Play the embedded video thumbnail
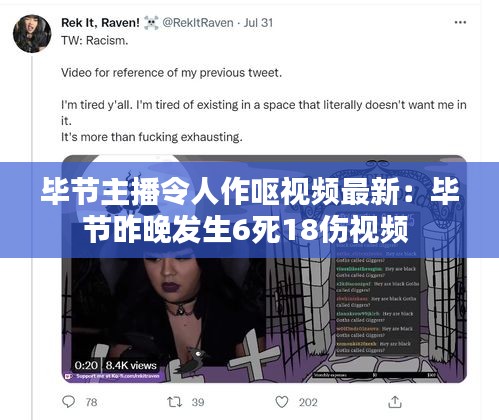Screen dimensions: 499x420 (x=264, y=269)
